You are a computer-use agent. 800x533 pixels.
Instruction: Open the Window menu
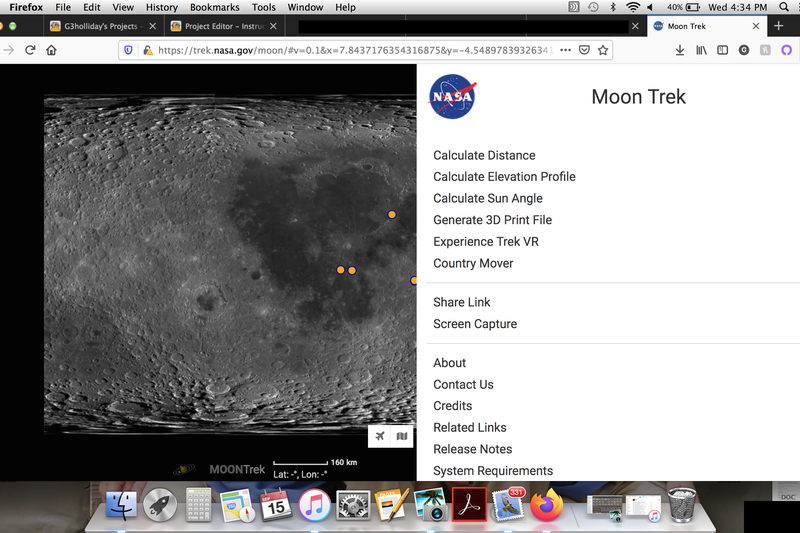point(305,7)
